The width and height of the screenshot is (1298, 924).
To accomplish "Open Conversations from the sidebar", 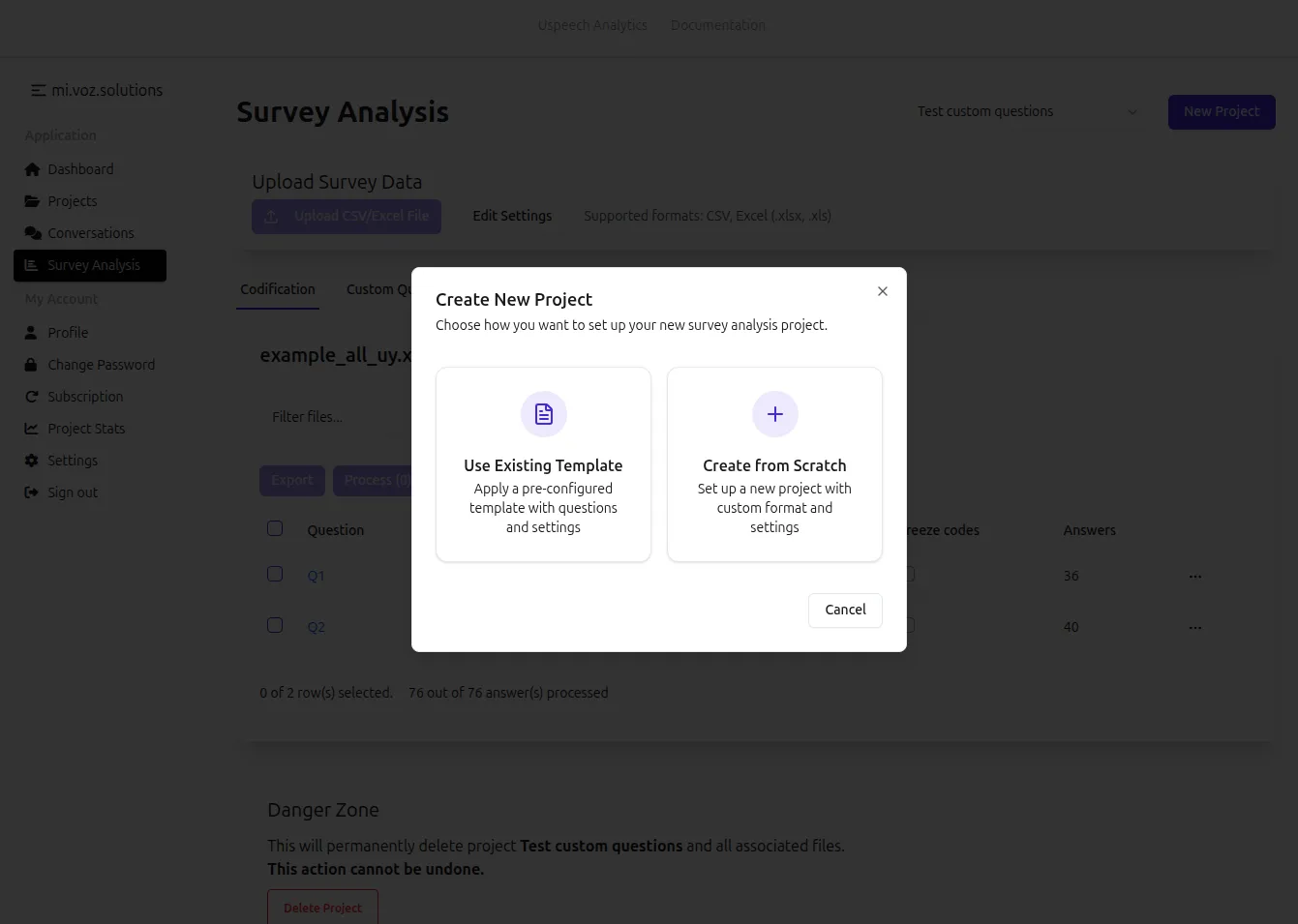I will [32, 233].
